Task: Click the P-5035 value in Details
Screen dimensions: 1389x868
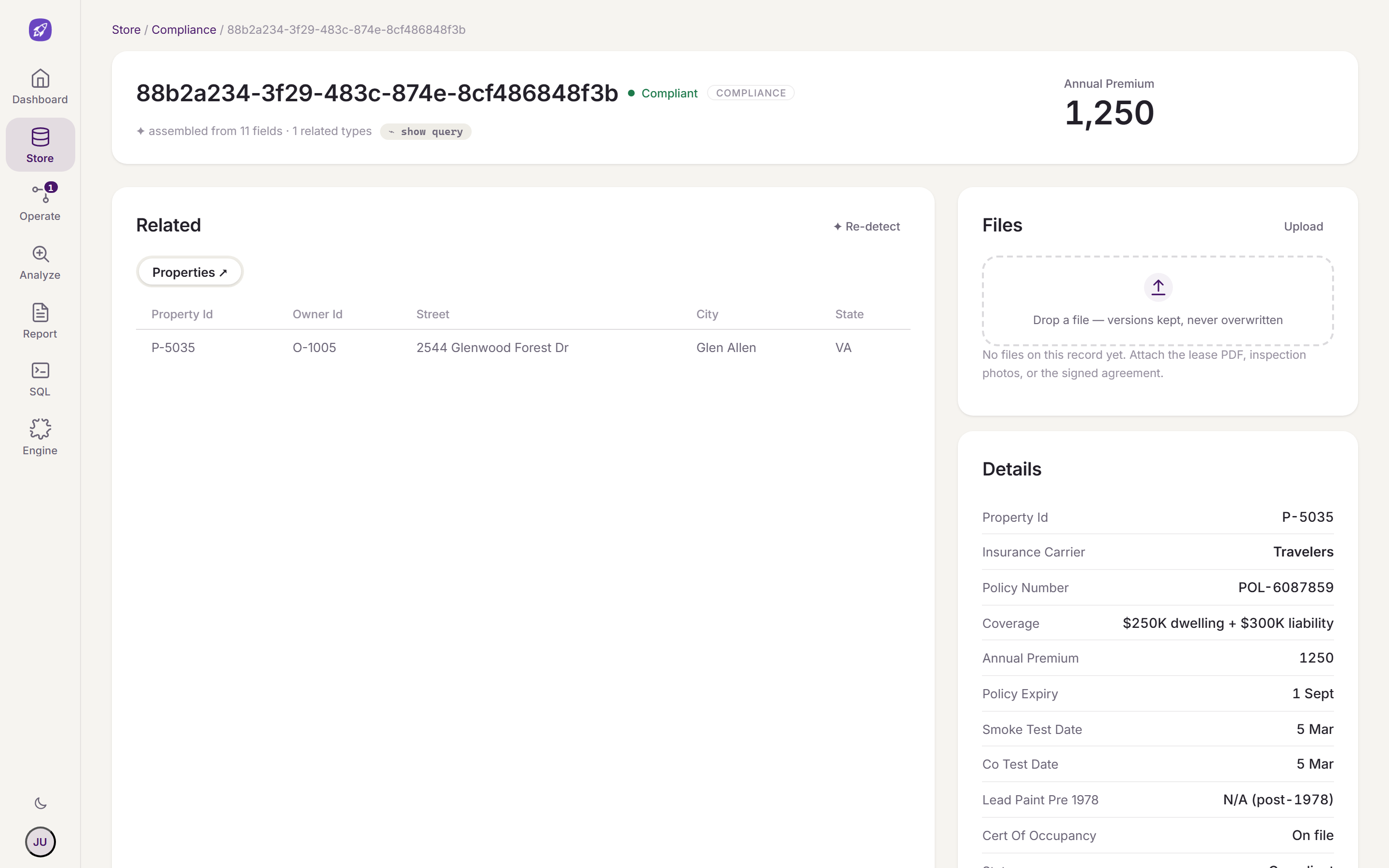Action: [x=1307, y=516]
